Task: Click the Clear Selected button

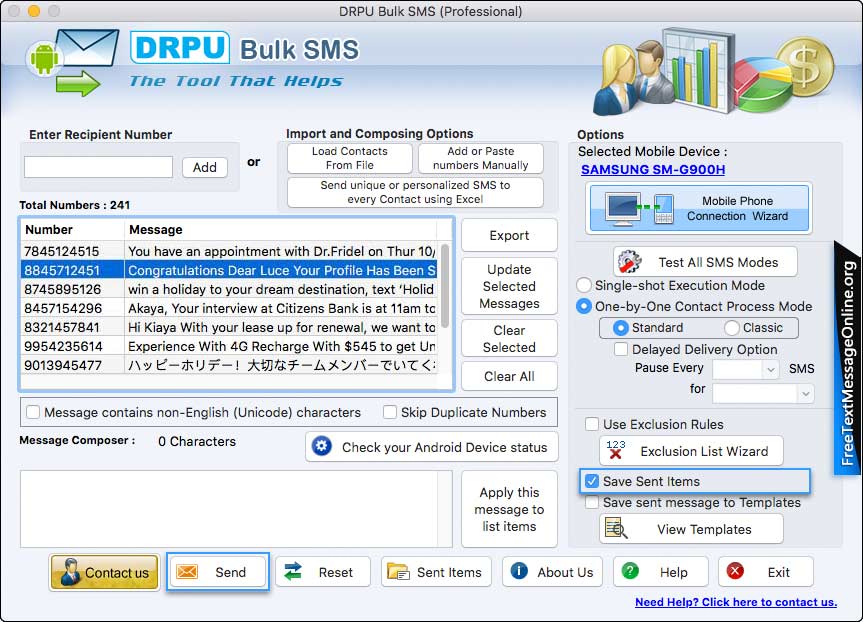Action: (x=509, y=339)
